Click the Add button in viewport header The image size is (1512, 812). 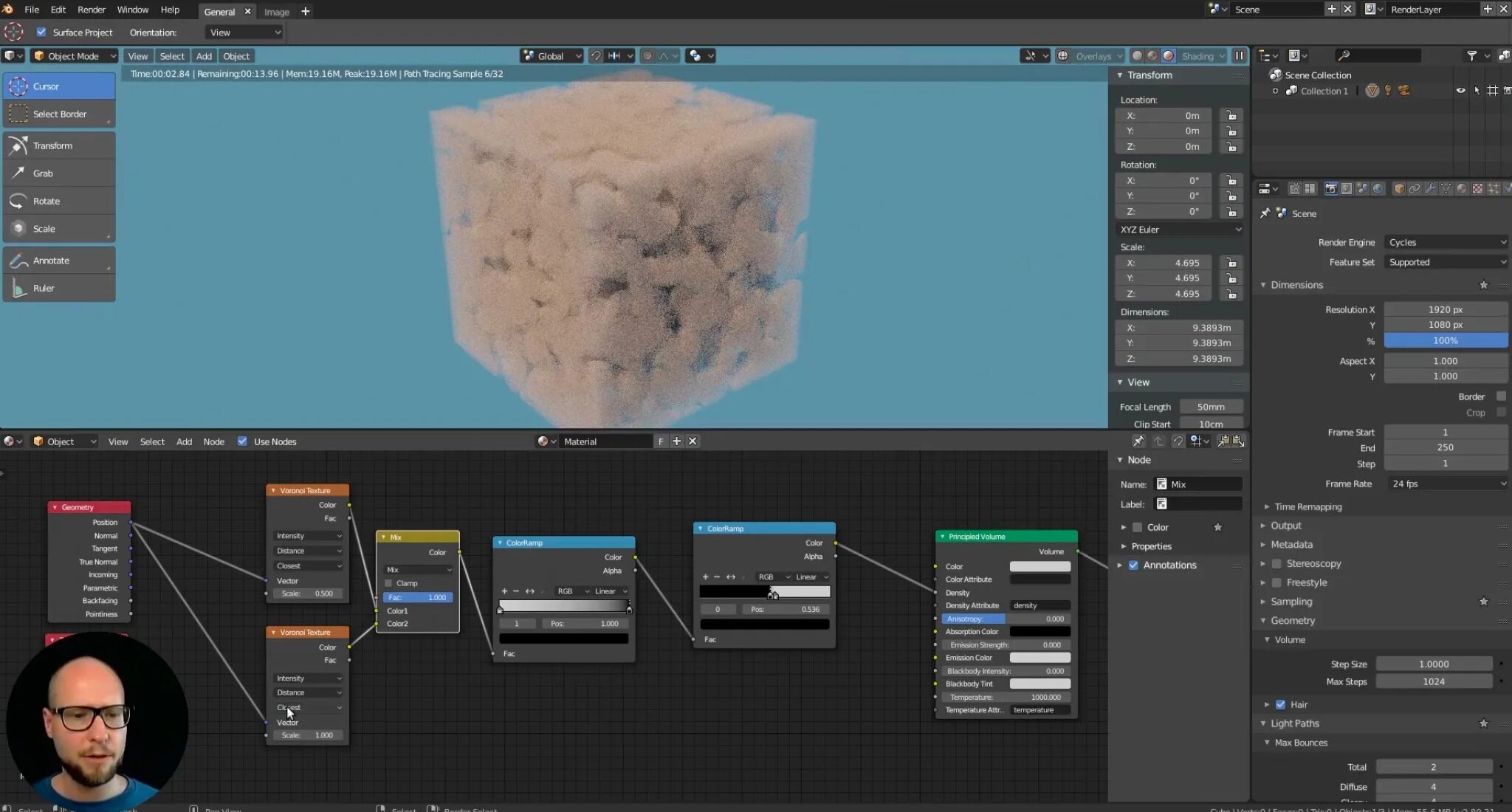click(204, 56)
